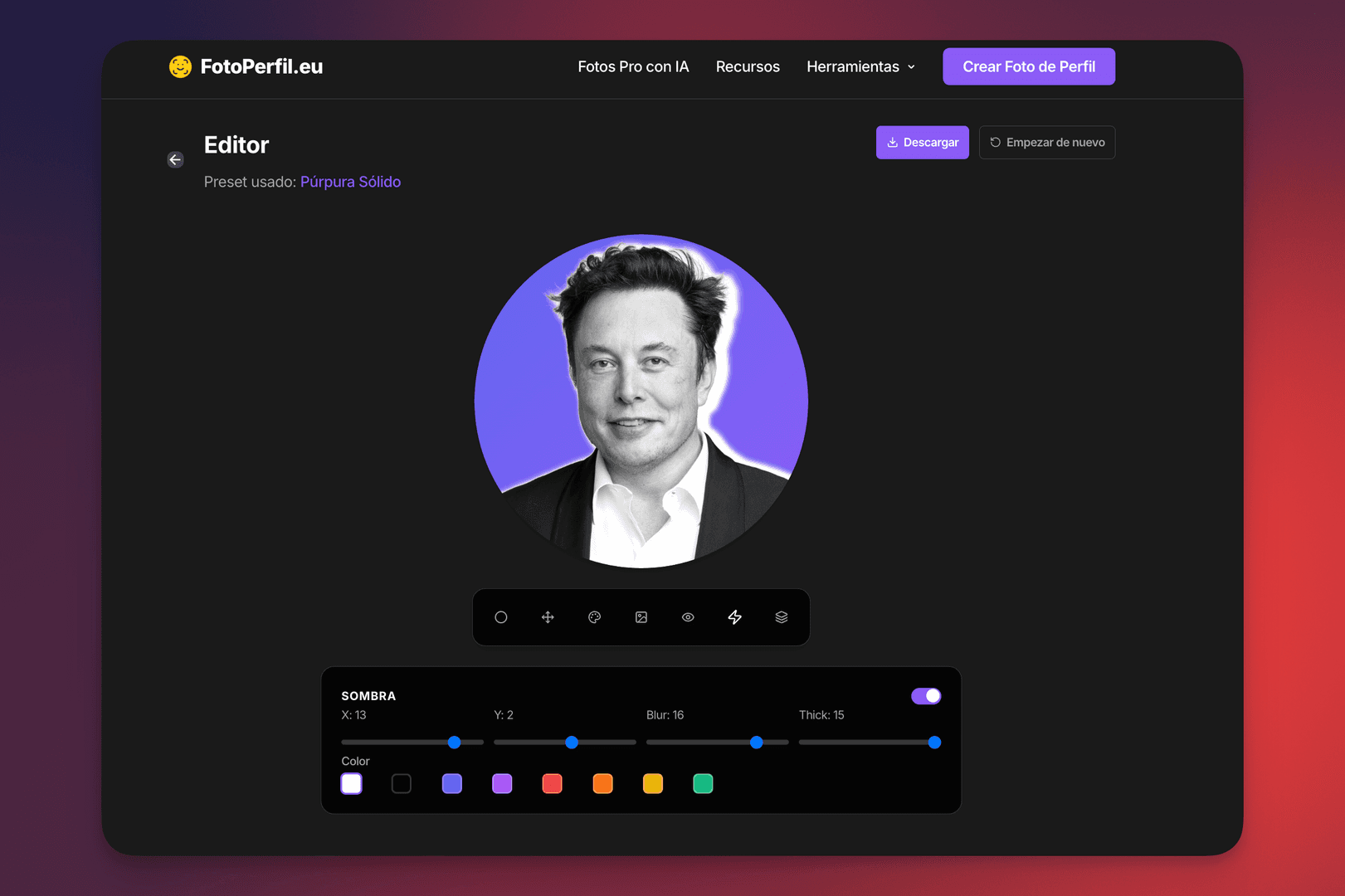Expand the Herramientas dropdown menu
The height and width of the screenshot is (896, 1345).
pyautogui.click(x=860, y=66)
